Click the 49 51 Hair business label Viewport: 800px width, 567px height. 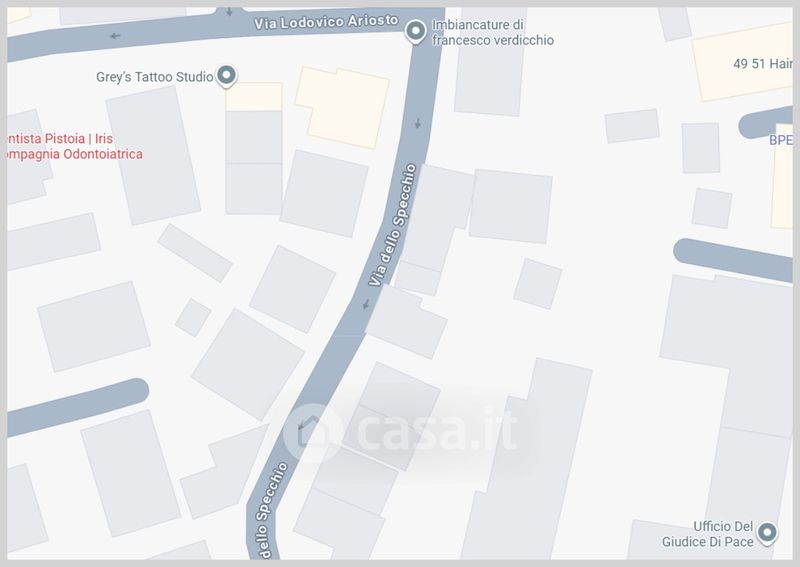[762, 64]
